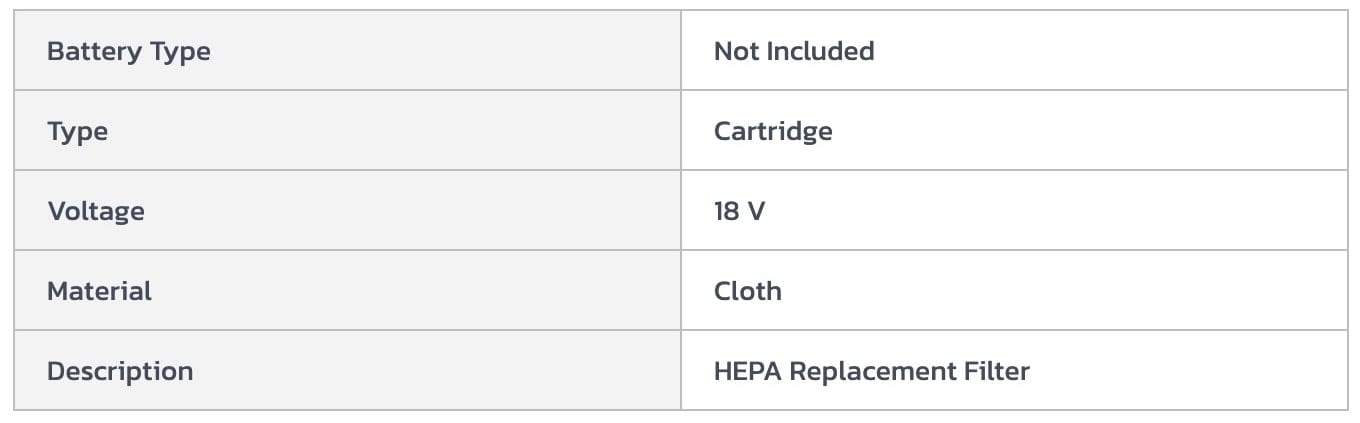Click the V unit after 18
This screenshot has height=423, width=1360.
pos(756,211)
